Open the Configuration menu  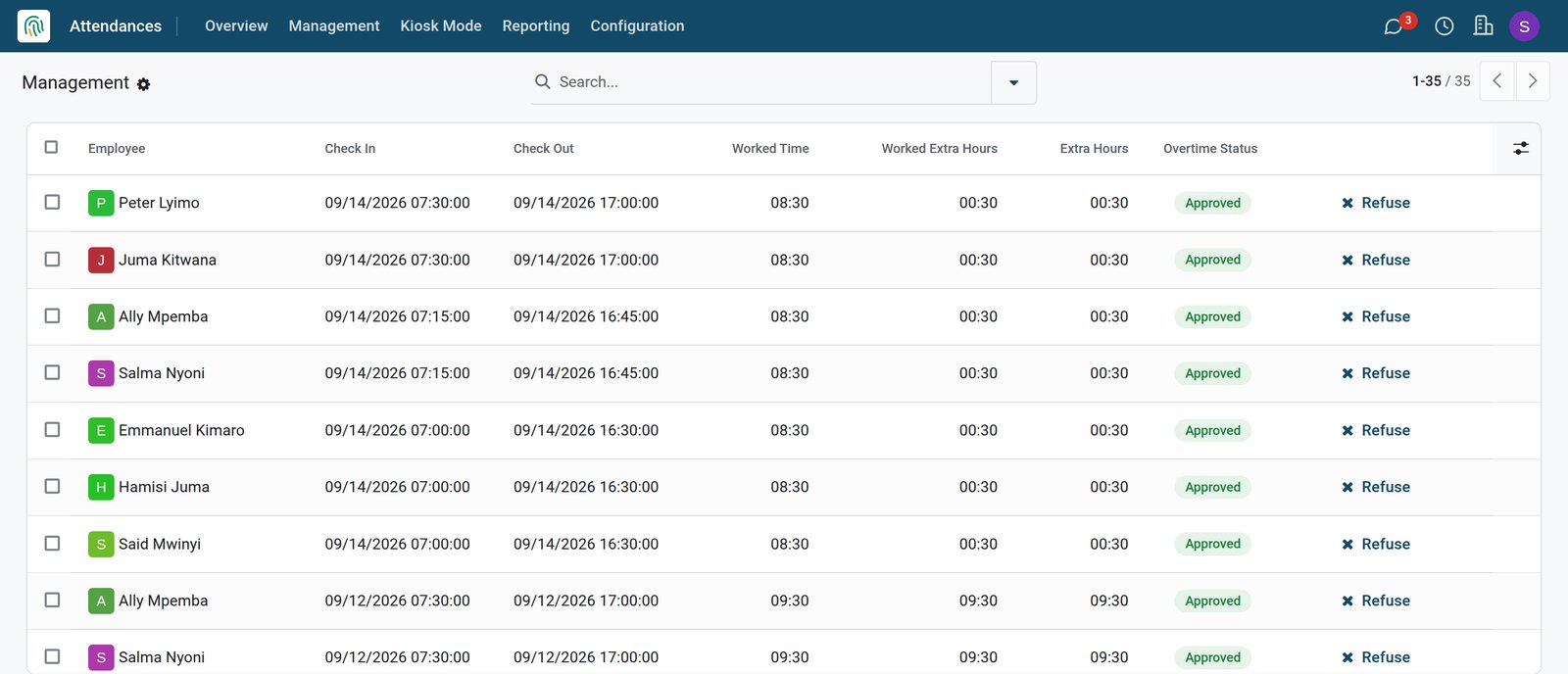pyautogui.click(x=637, y=26)
